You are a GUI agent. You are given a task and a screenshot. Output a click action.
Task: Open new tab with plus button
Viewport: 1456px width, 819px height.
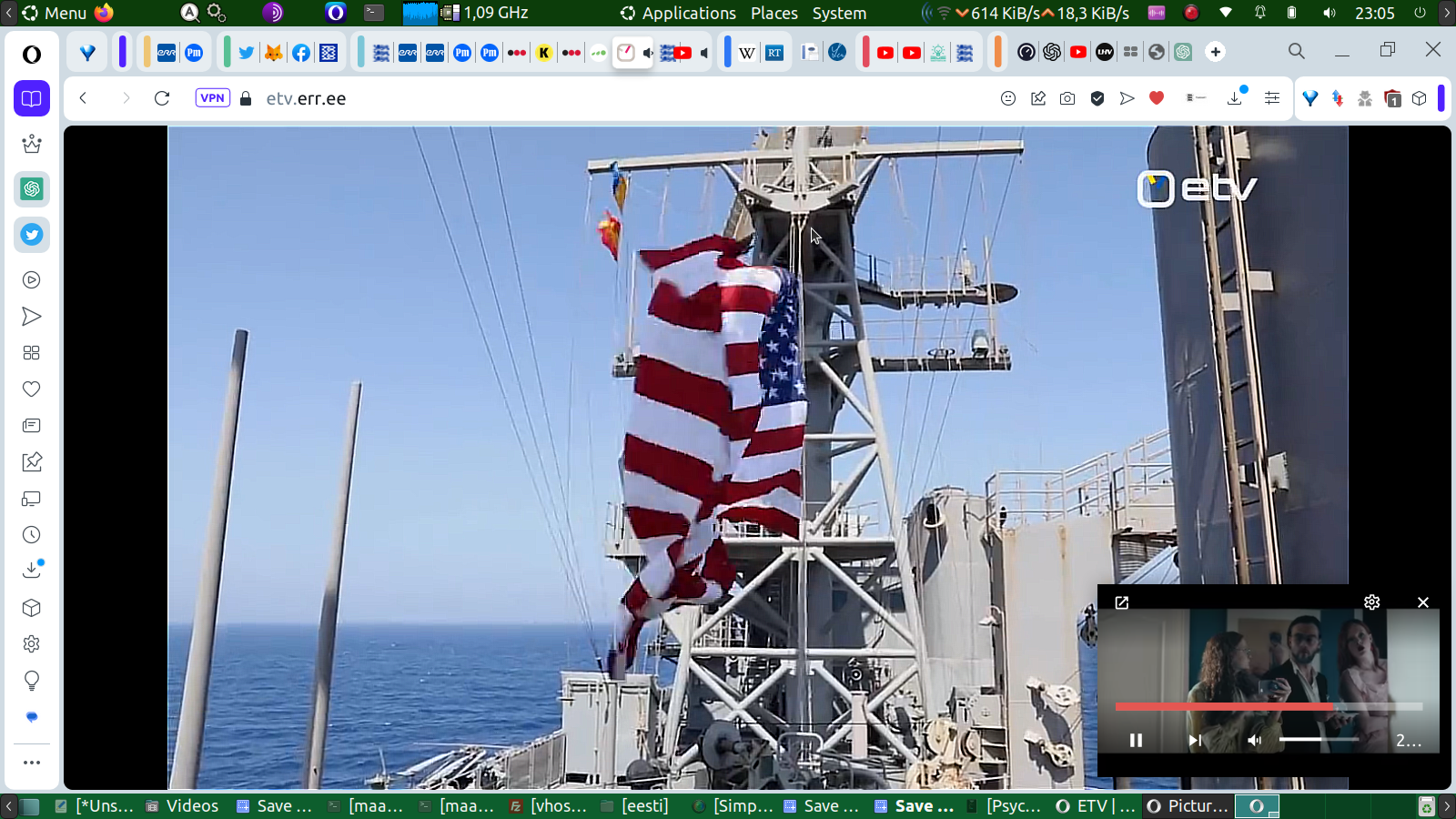coord(1216,52)
